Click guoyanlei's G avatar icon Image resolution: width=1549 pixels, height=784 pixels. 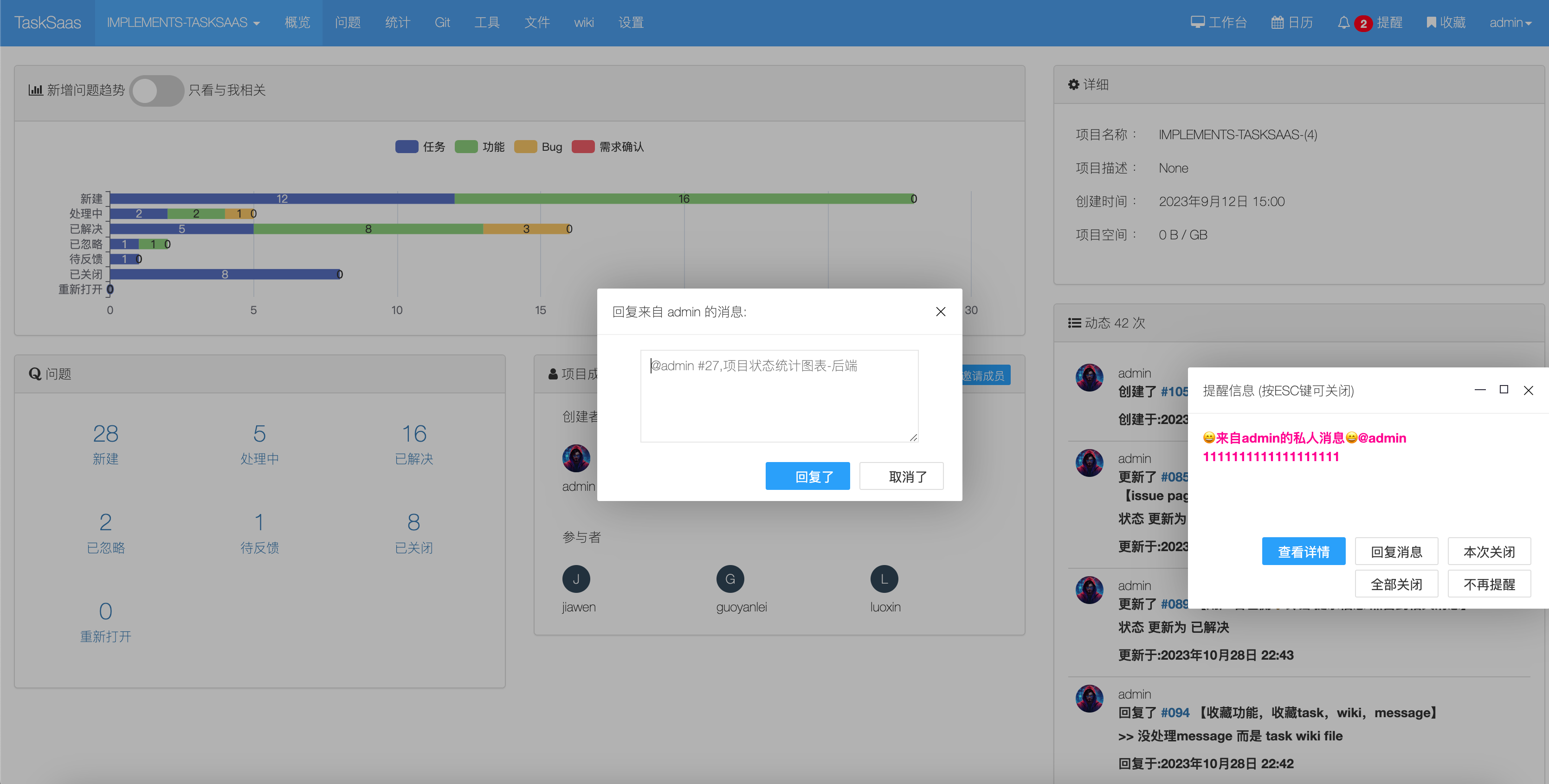tap(729, 579)
